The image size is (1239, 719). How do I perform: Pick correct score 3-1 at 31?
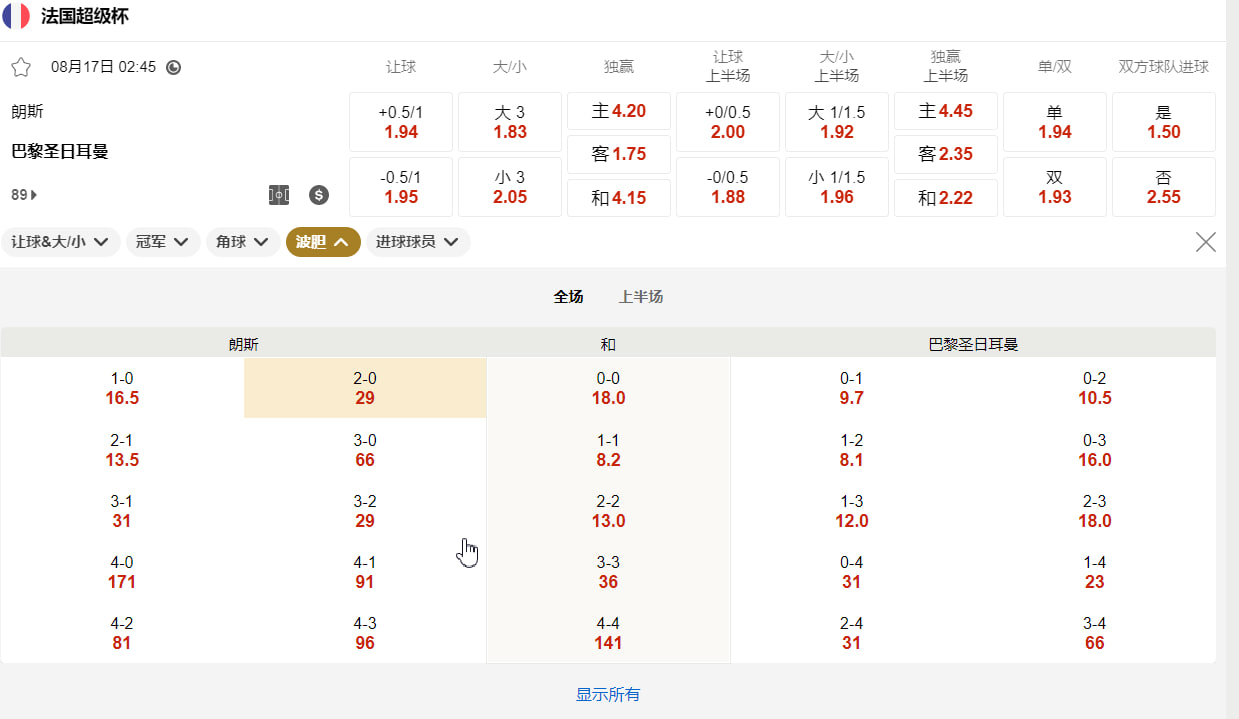click(x=122, y=511)
